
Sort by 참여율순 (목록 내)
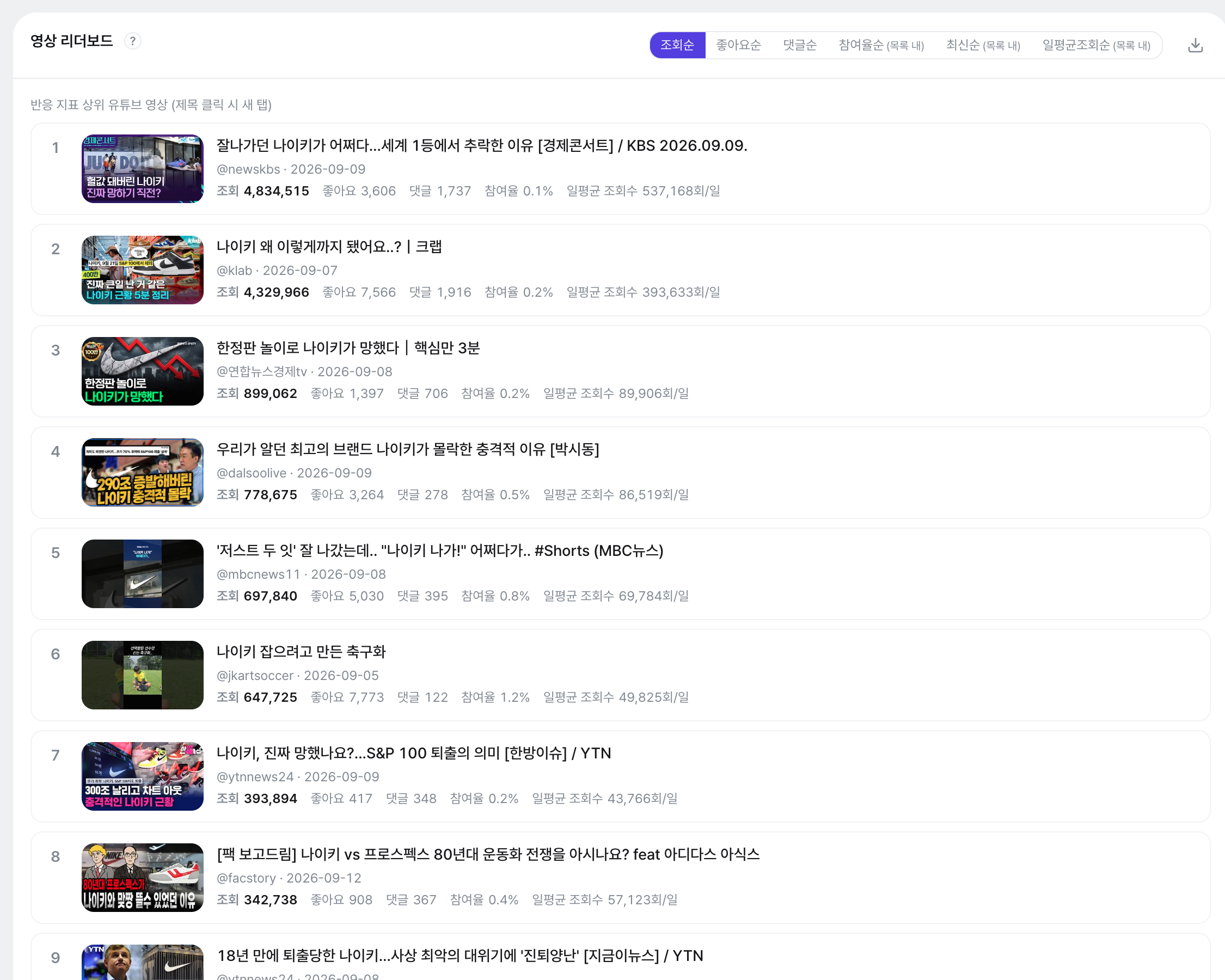(881, 45)
